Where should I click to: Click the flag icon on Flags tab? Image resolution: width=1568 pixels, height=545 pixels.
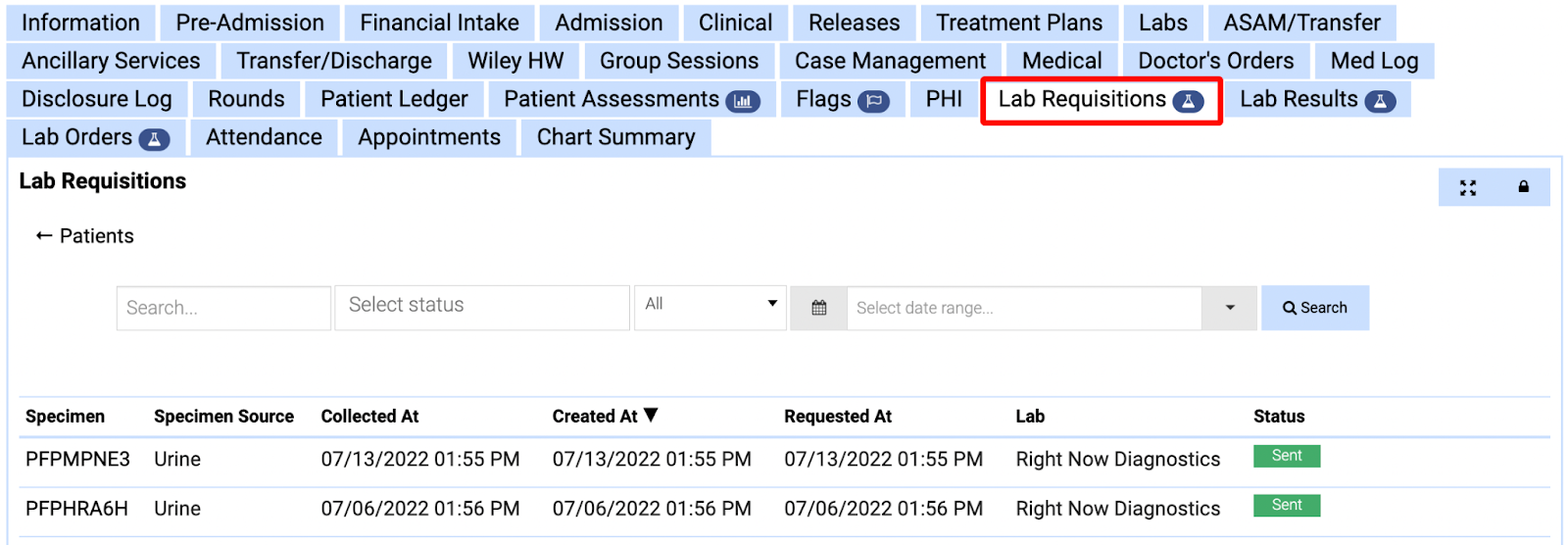pos(873,101)
